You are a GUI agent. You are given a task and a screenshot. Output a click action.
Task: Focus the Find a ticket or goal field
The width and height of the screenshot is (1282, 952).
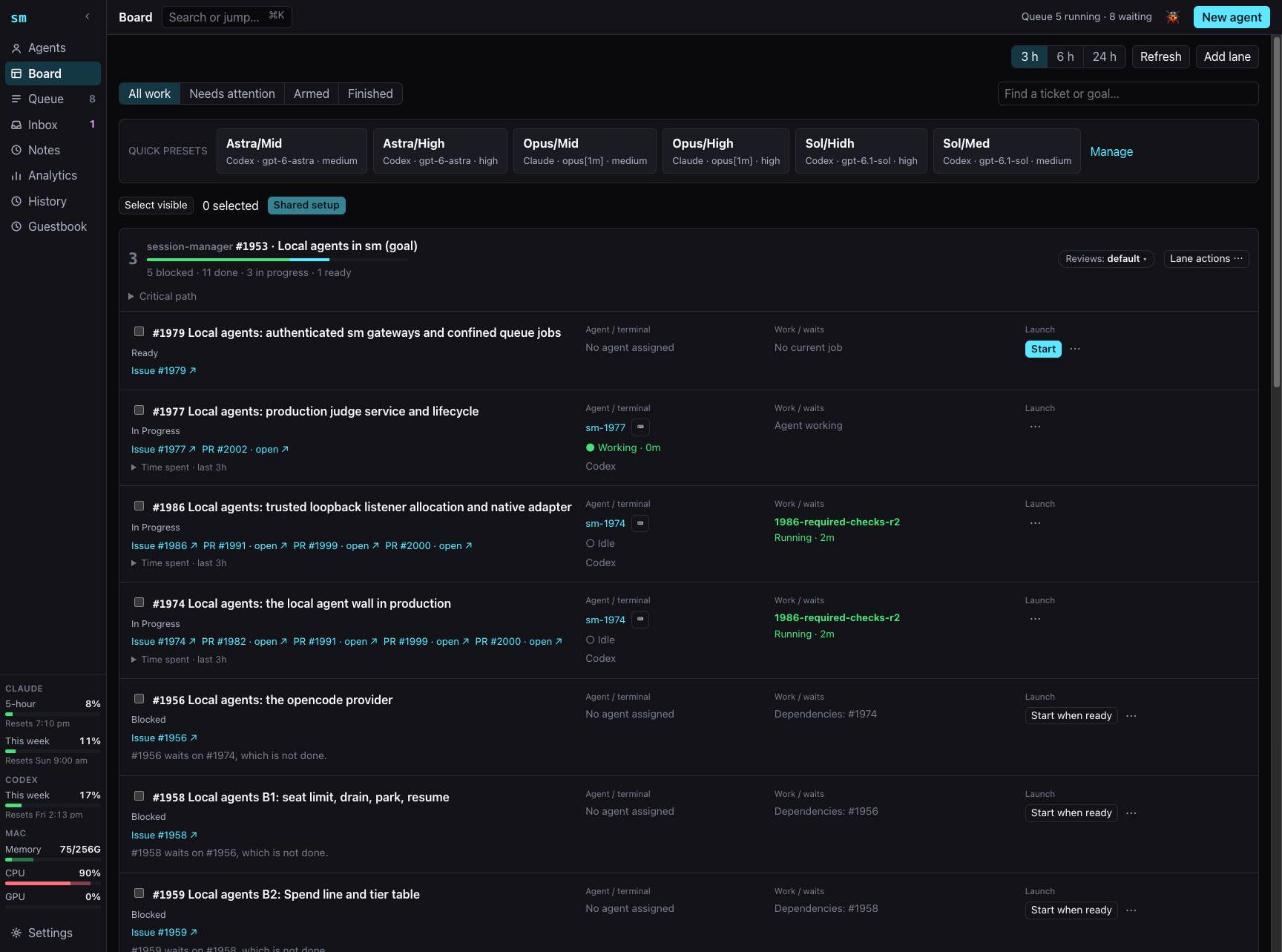1128,94
